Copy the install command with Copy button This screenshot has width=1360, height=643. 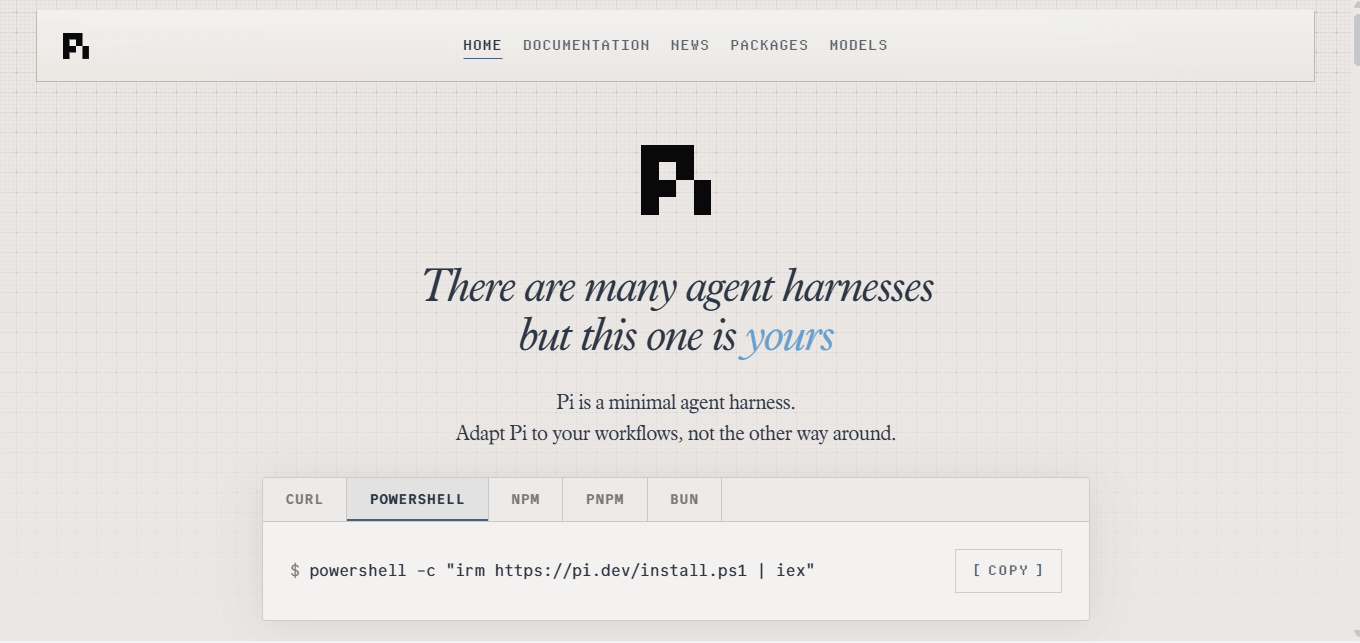pyautogui.click(x=1008, y=570)
